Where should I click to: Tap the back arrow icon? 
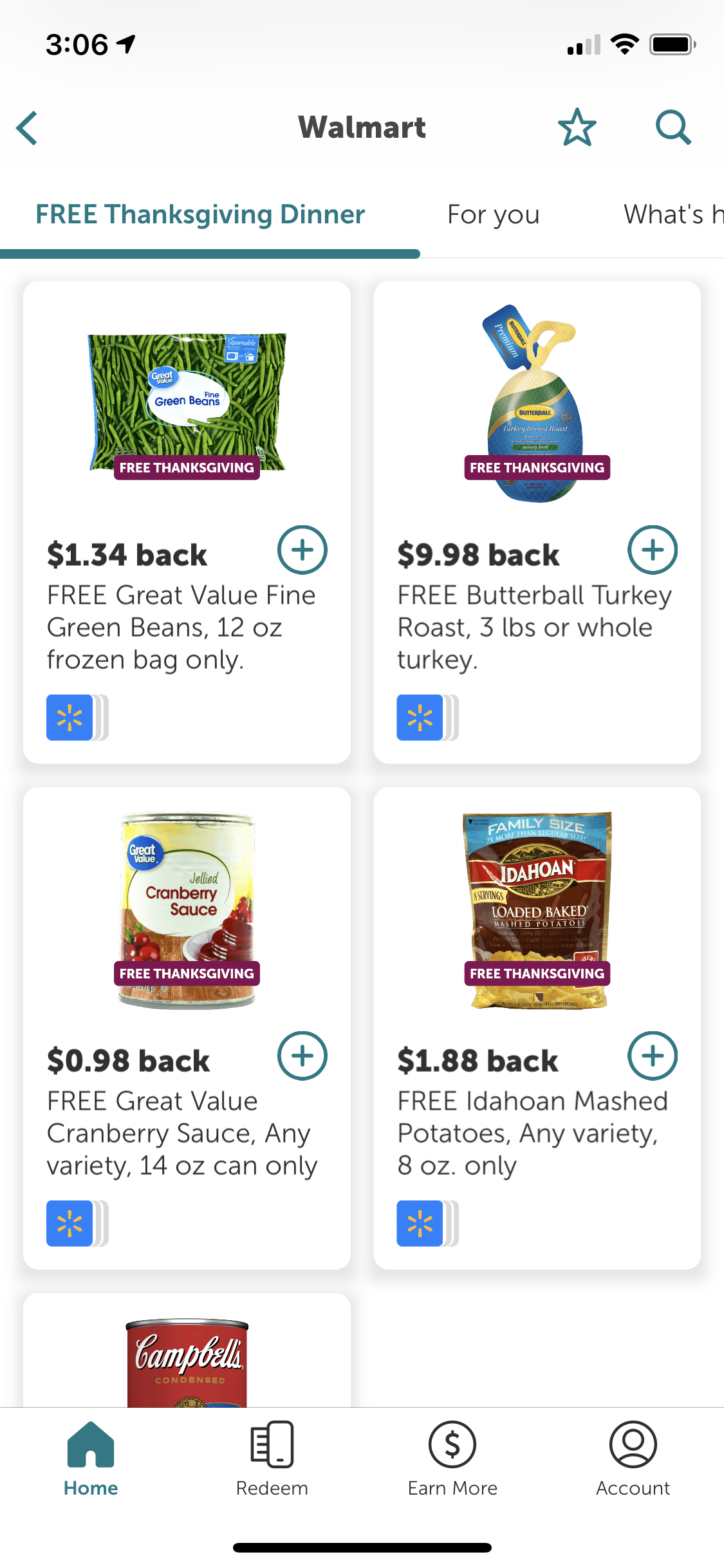[x=27, y=128]
